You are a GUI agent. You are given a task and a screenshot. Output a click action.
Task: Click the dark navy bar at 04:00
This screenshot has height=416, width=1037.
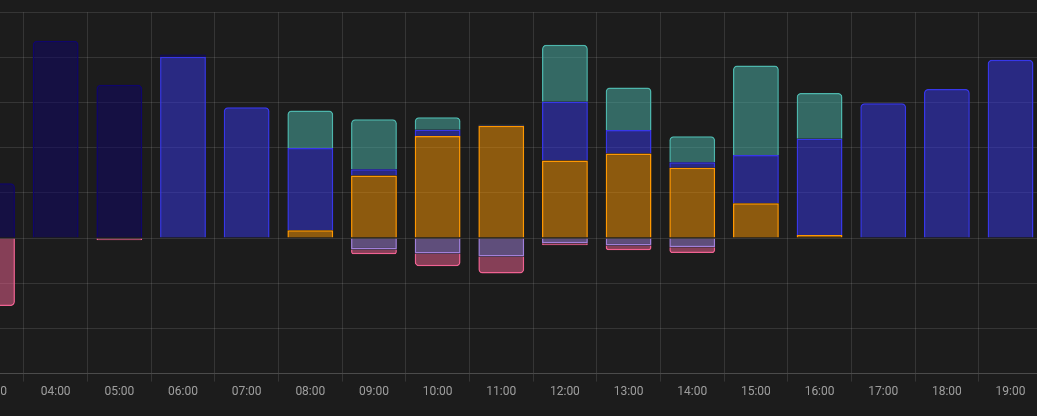(x=56, y=140)
